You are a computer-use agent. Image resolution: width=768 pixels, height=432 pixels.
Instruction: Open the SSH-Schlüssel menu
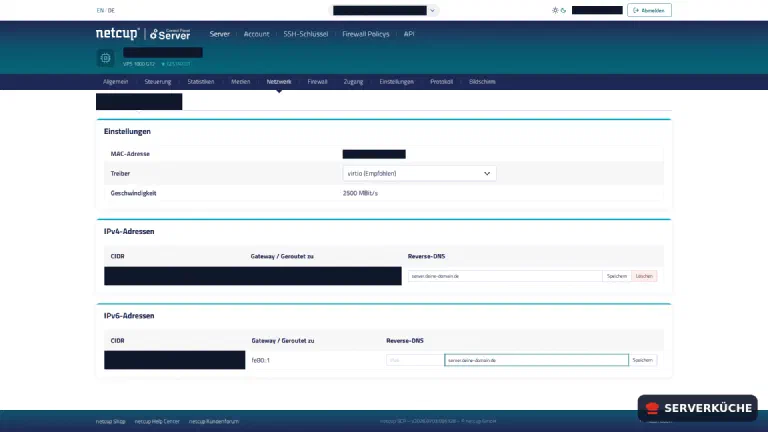click(306, 34)
